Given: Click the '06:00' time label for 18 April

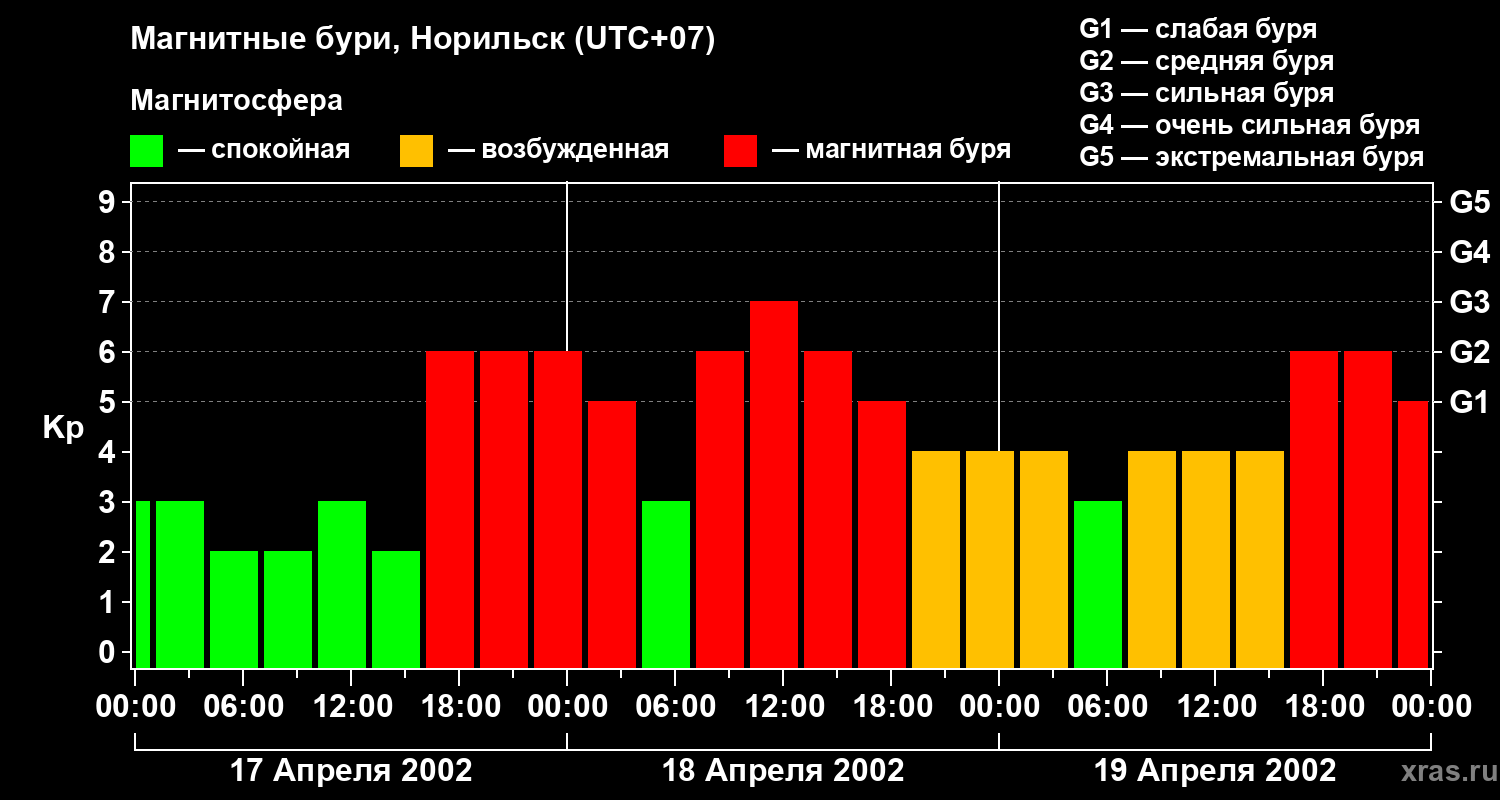Looking at the screenshot, I should [674, 706].
